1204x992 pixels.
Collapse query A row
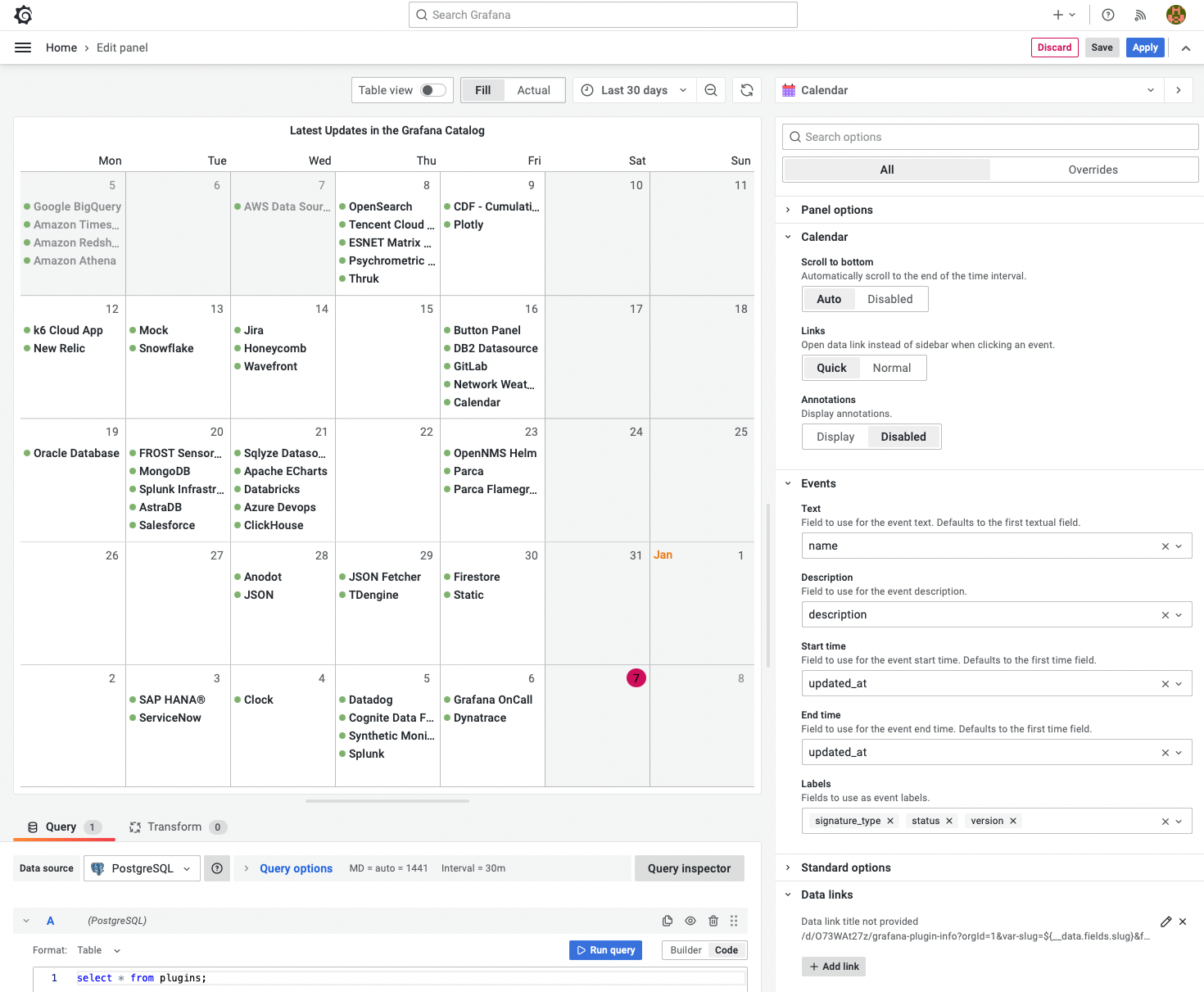tap(26, 921)
